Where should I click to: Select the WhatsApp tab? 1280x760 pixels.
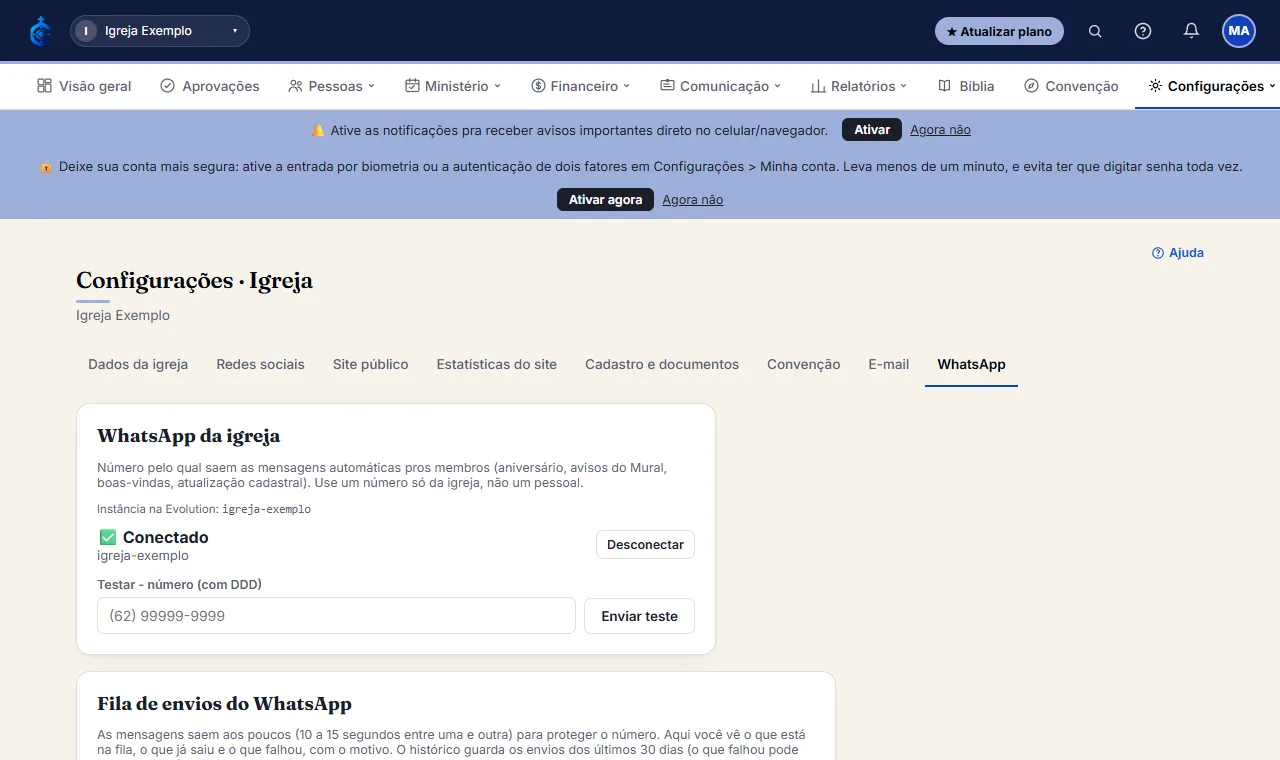(971, 364)
